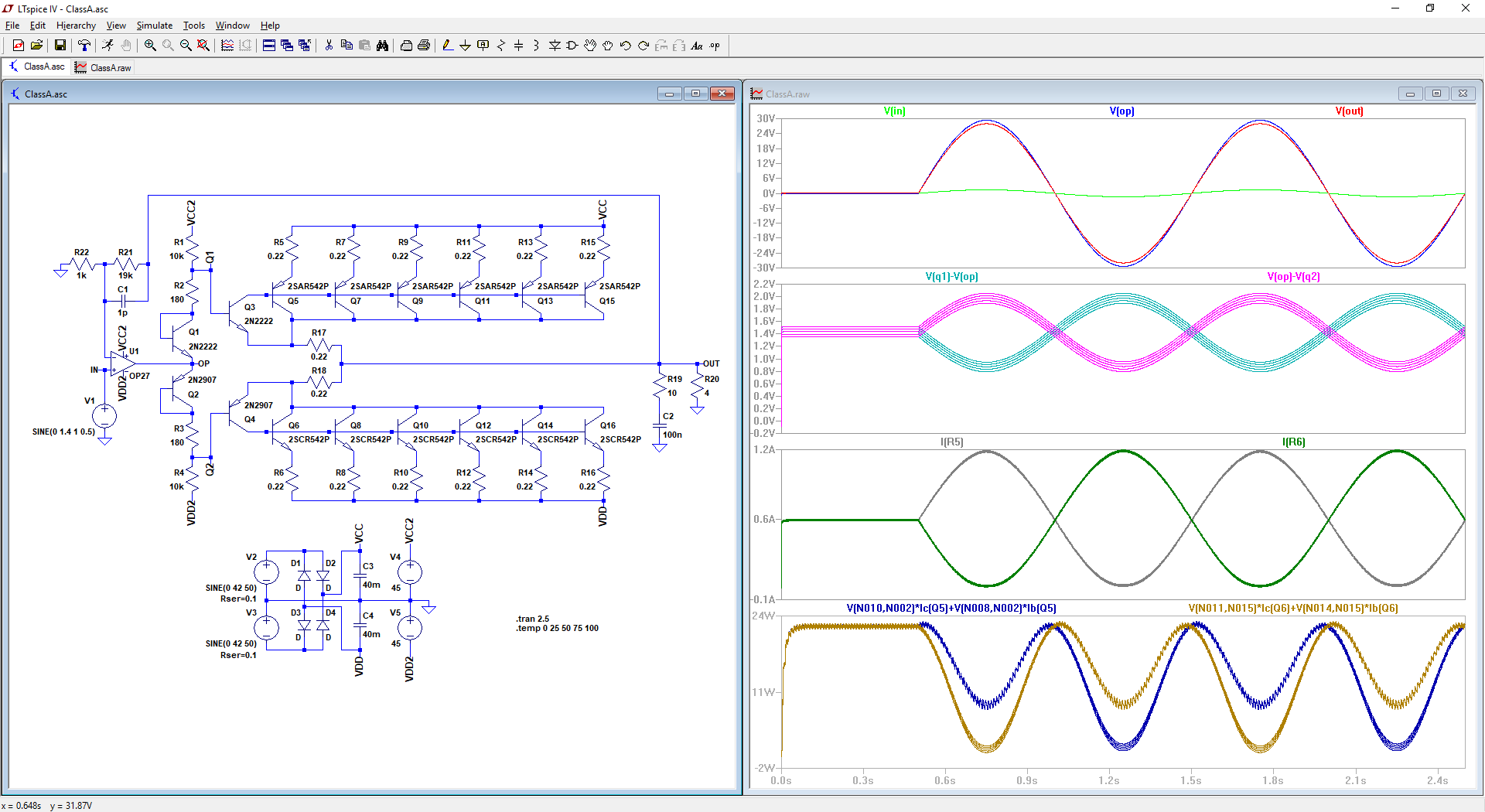The image size is (1485, 812).
Task: Open the View menu
Action: click(116, 26)
